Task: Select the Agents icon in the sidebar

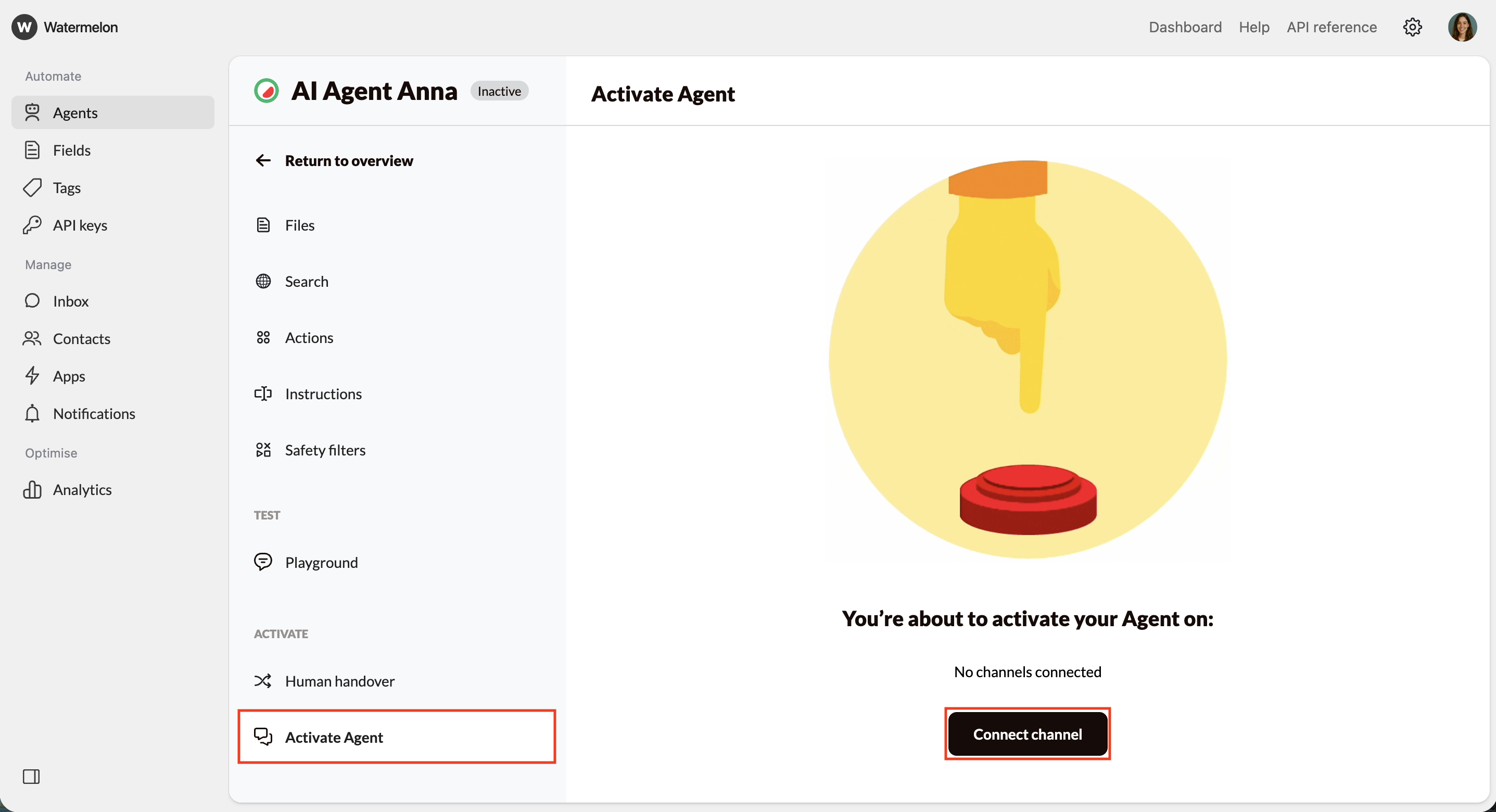Action: 33,112
